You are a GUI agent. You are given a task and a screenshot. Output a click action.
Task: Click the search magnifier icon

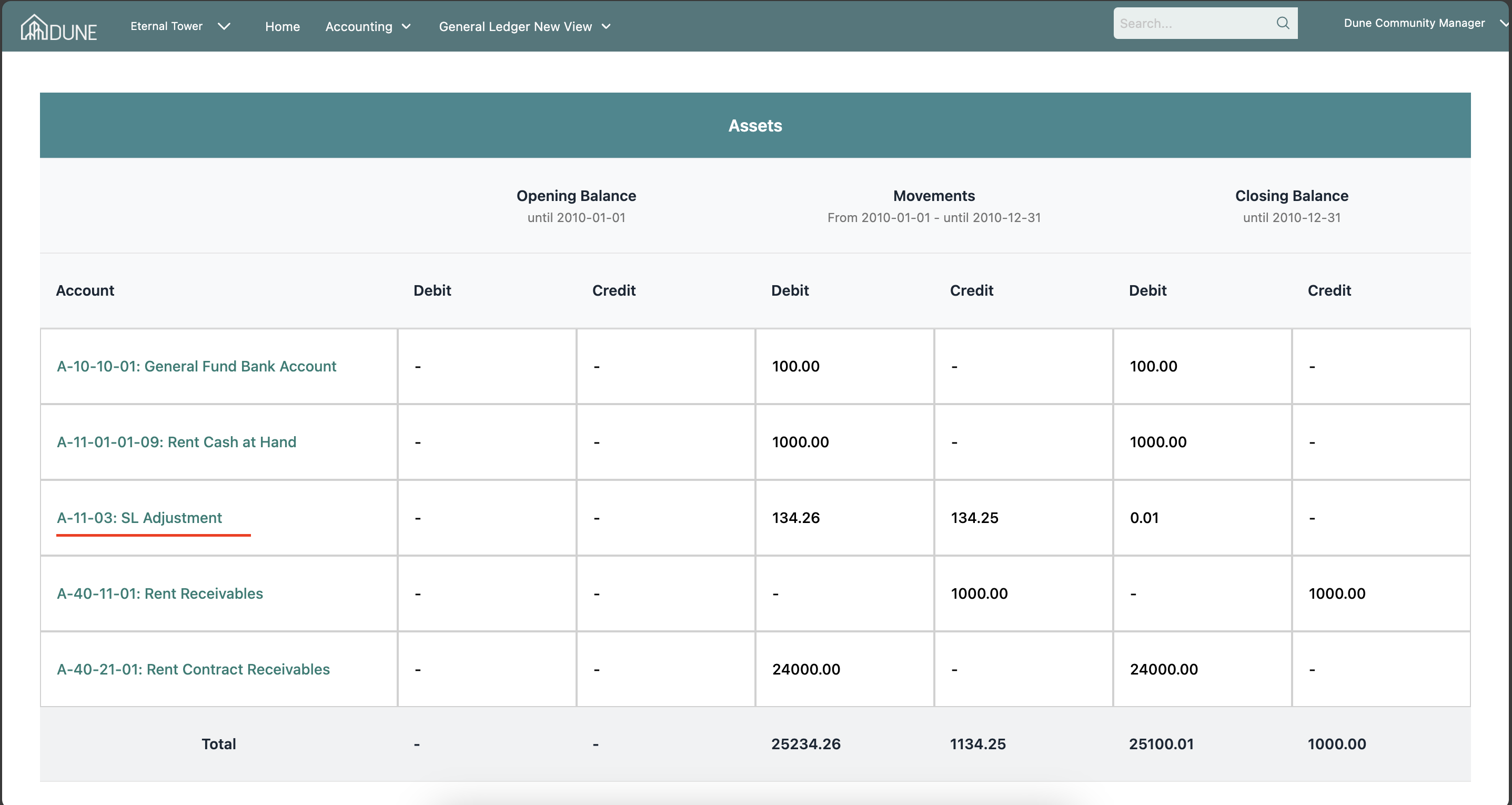[1283, 23]
